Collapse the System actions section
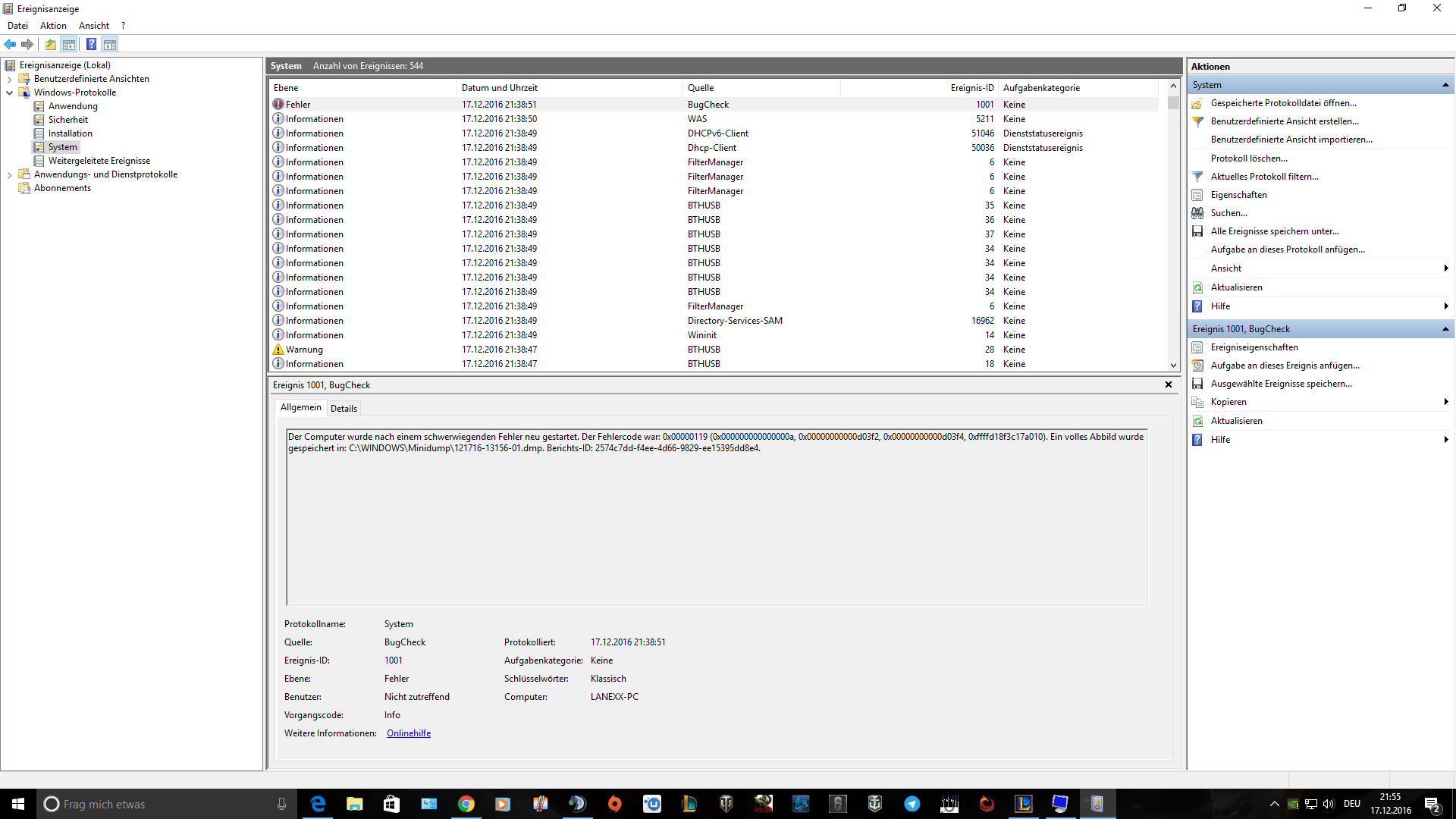The image size is (1456, 819). point(1445,85)
